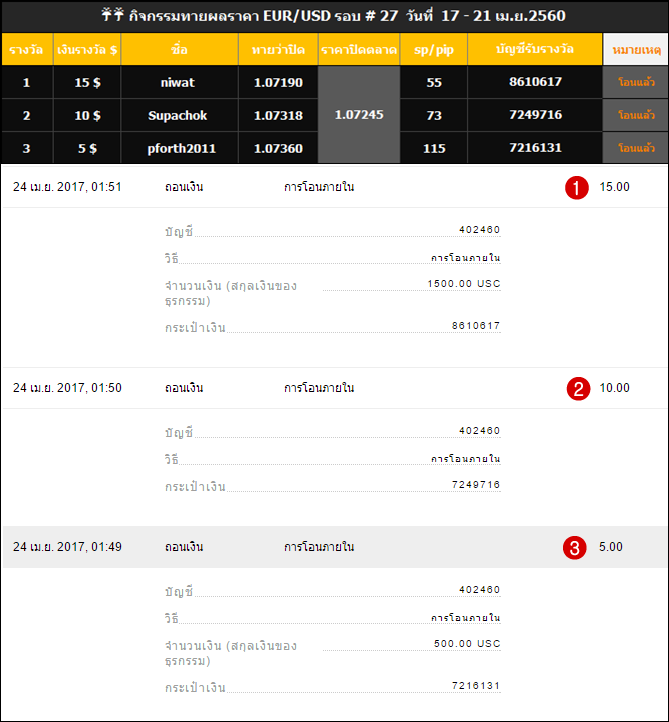Click โอนแล้ว status in pforth2011's row
Viewport: 669px width, 722px height.
click(x=636, y=148)
